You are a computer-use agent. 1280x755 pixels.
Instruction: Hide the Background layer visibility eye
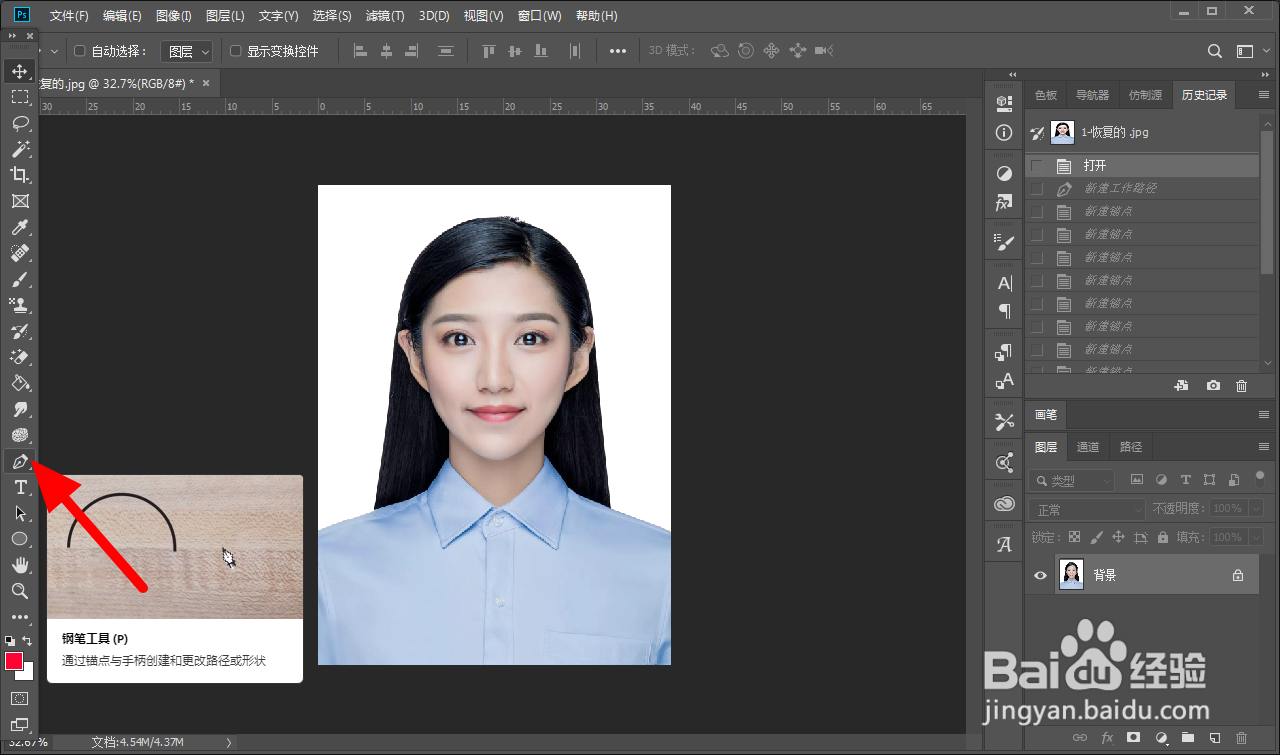1040,575
